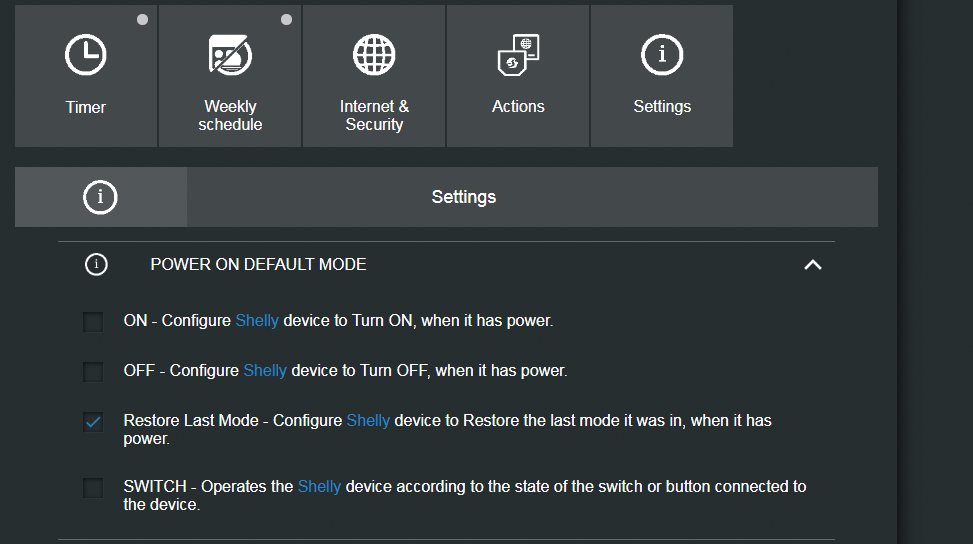Click the Shelly link in Restore Last Mode
Image resolution: width=973 pixels, height=544 pixels.
[x=368, y=421]
